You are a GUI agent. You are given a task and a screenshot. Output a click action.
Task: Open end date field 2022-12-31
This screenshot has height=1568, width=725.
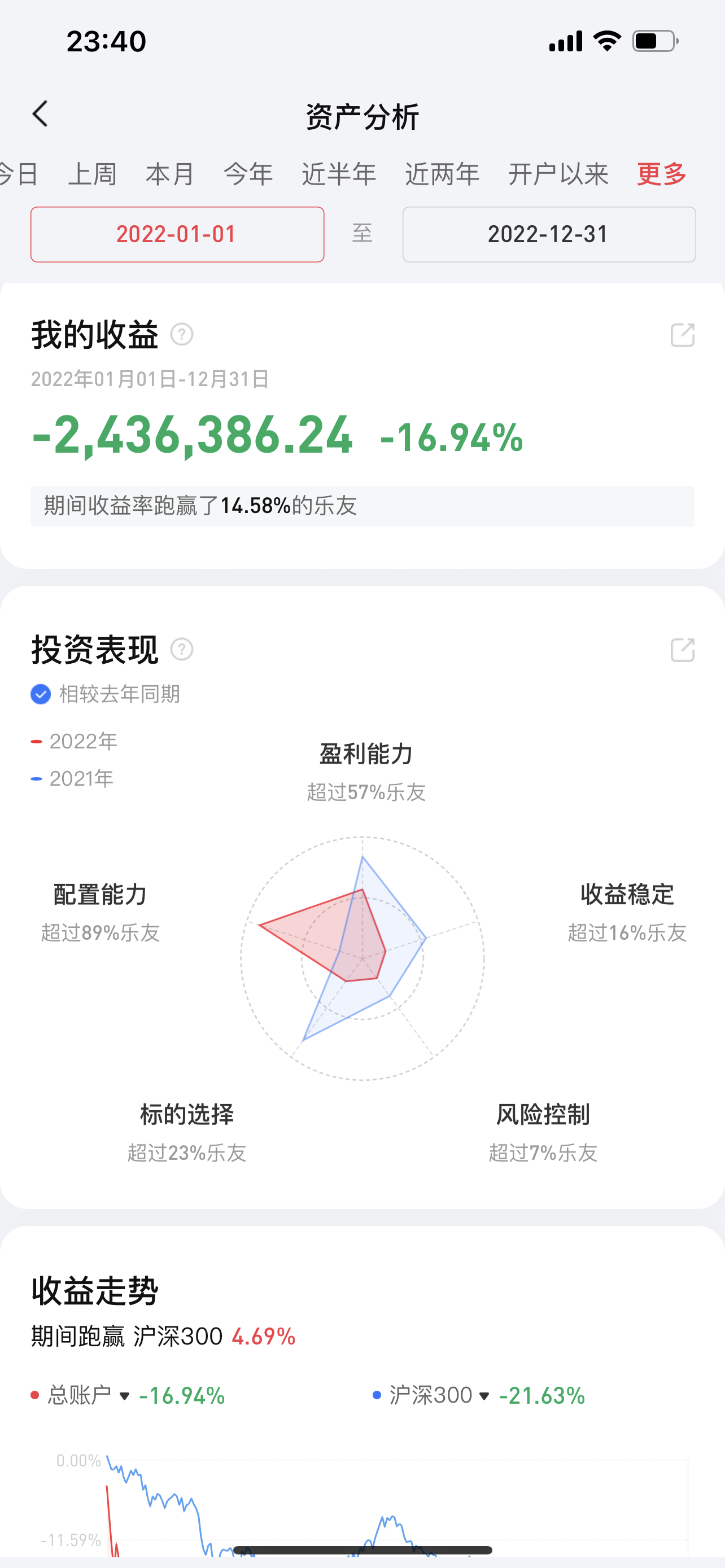pyautogui.click(x=548, y=234)
